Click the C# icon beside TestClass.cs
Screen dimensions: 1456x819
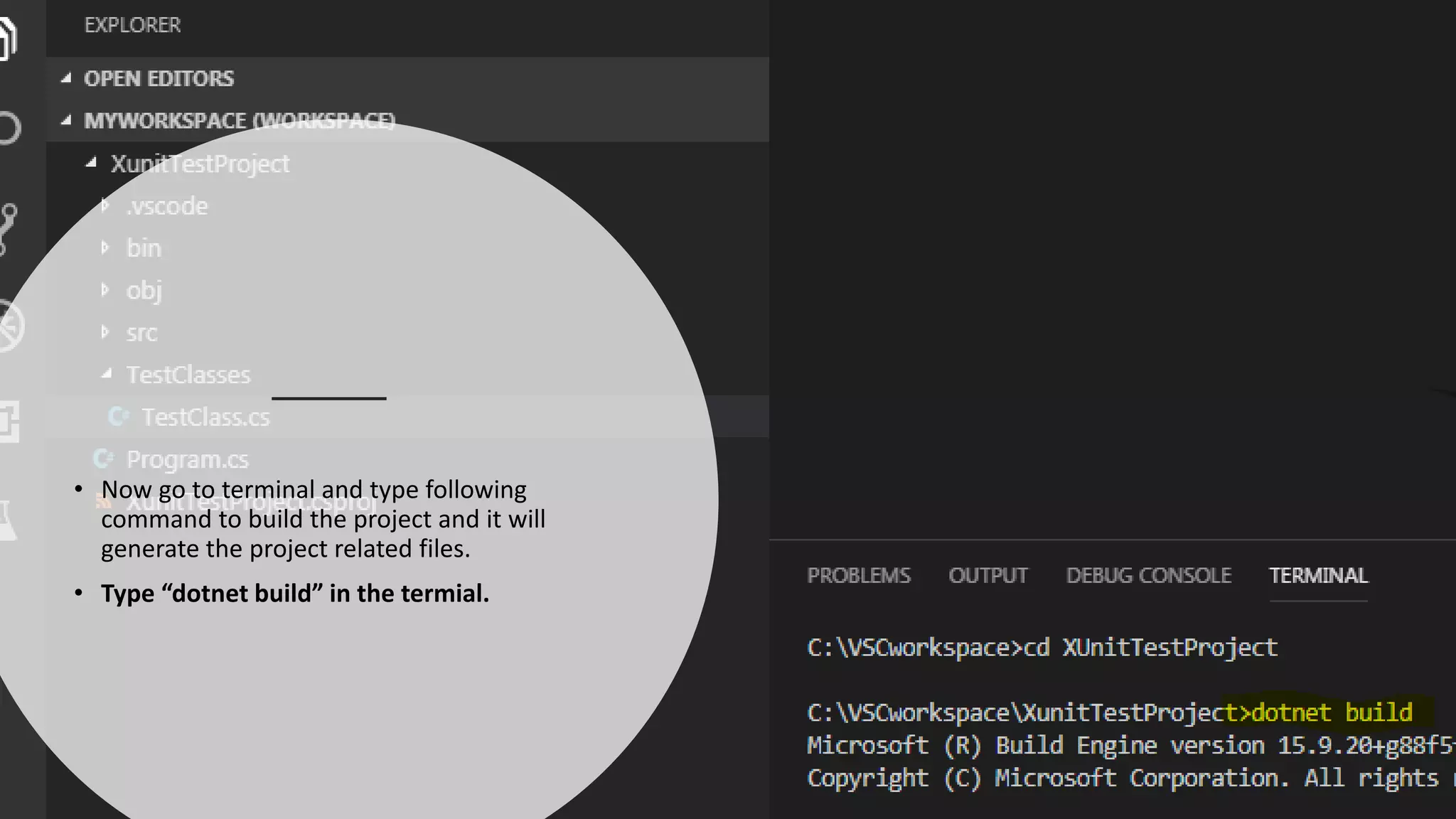coord(118,417)
